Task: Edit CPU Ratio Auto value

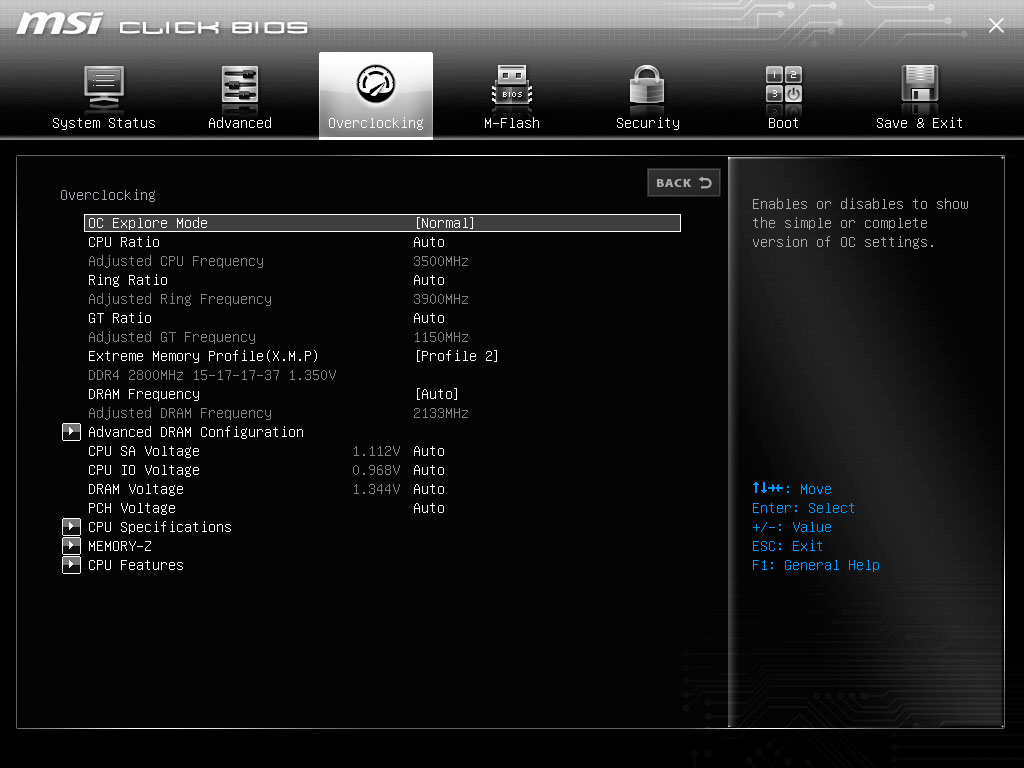Action: pyautogui.click(x=428, y=242)
